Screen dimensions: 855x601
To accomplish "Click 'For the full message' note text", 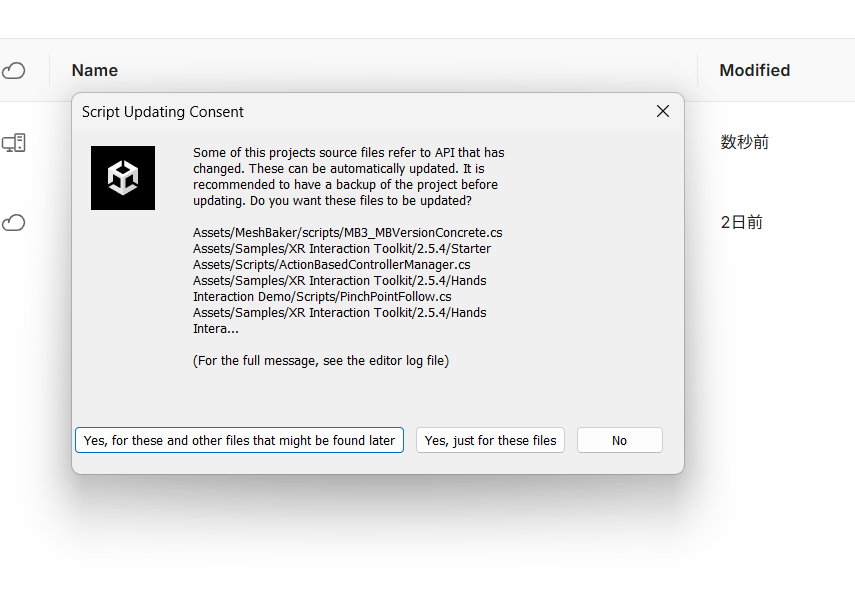I will [321, 361].
